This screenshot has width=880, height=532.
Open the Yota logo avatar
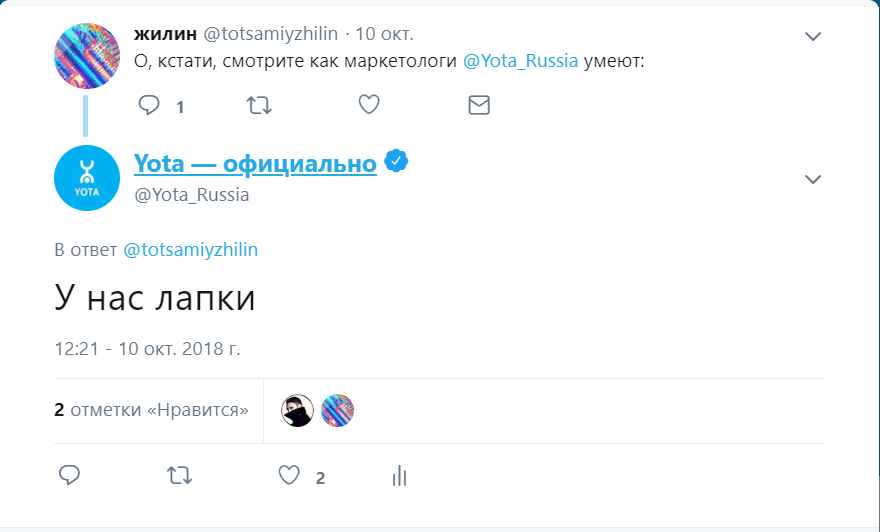pos(87,178)
